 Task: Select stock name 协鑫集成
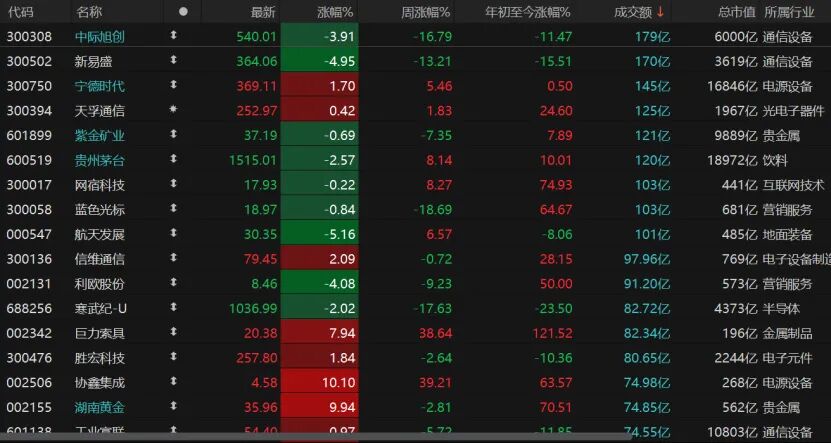100,383
